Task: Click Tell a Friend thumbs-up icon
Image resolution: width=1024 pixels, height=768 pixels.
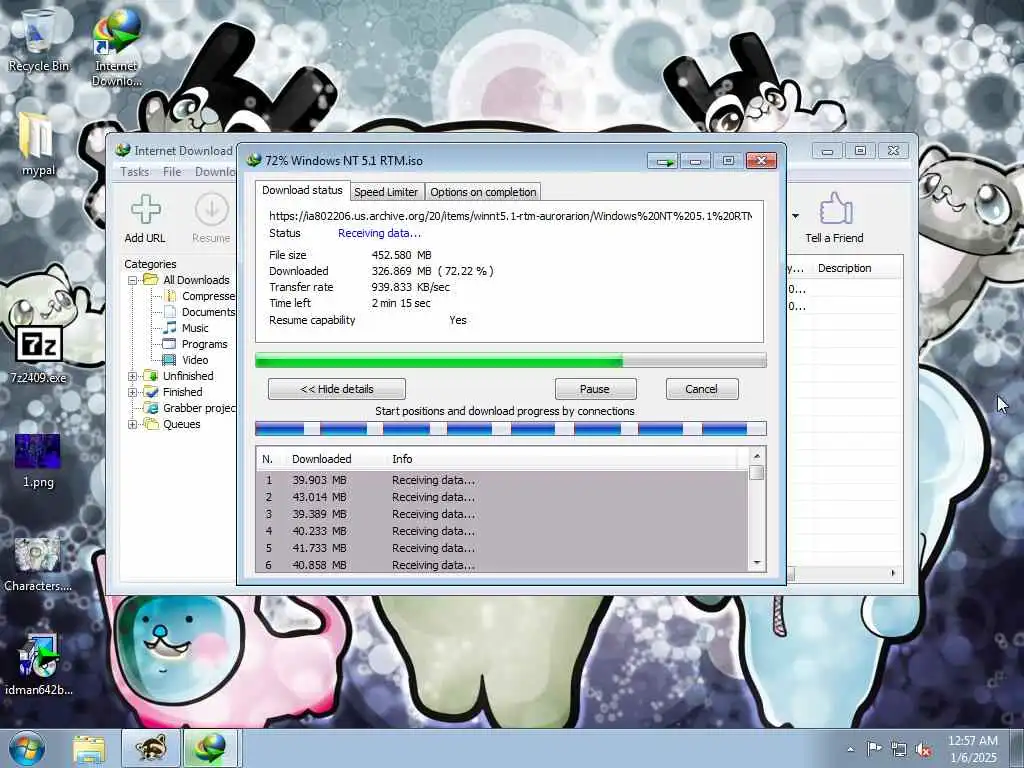Action: (x=836, y=209)
